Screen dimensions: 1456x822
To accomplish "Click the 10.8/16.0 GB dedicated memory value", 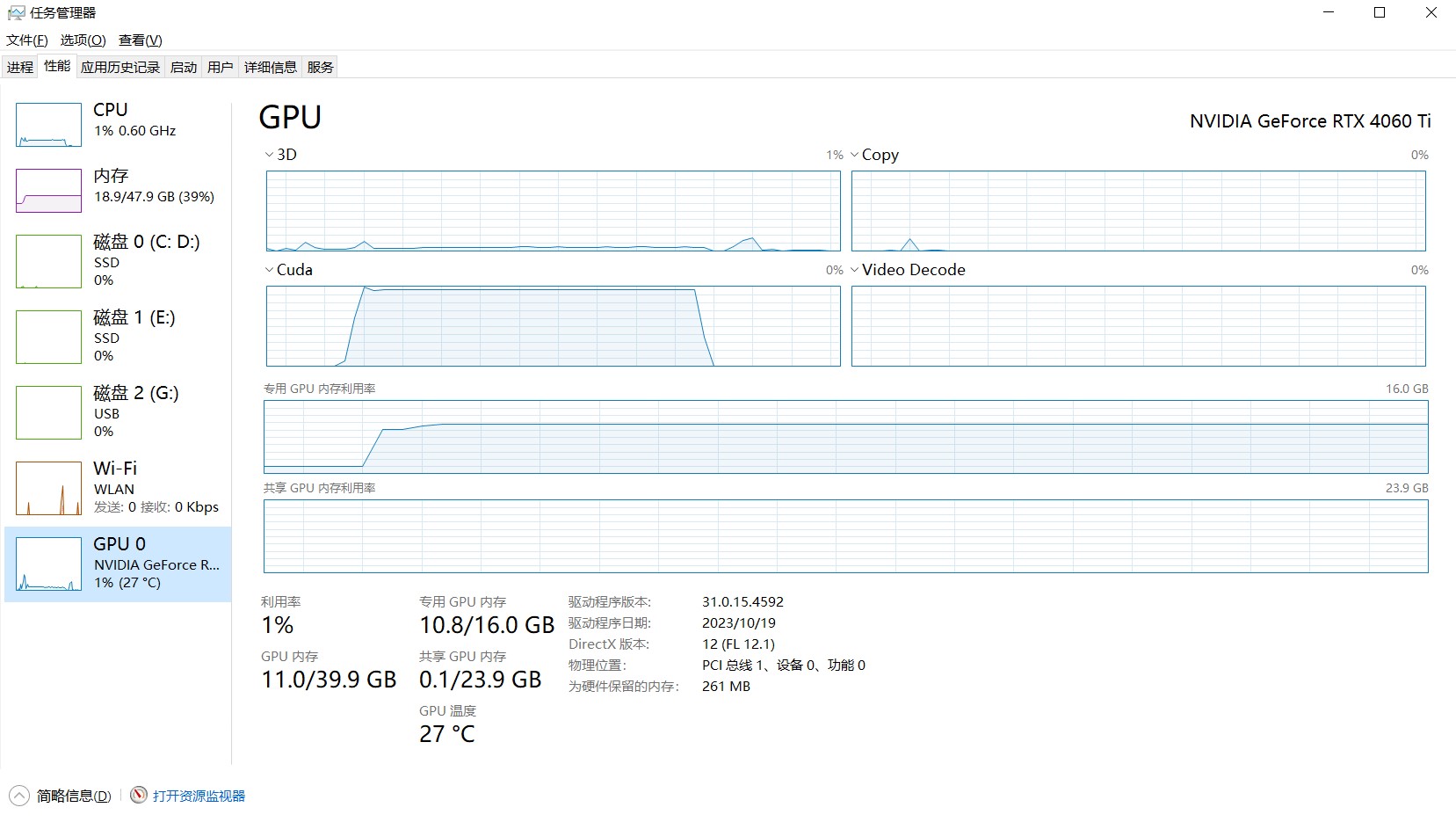I will point(487,625).
